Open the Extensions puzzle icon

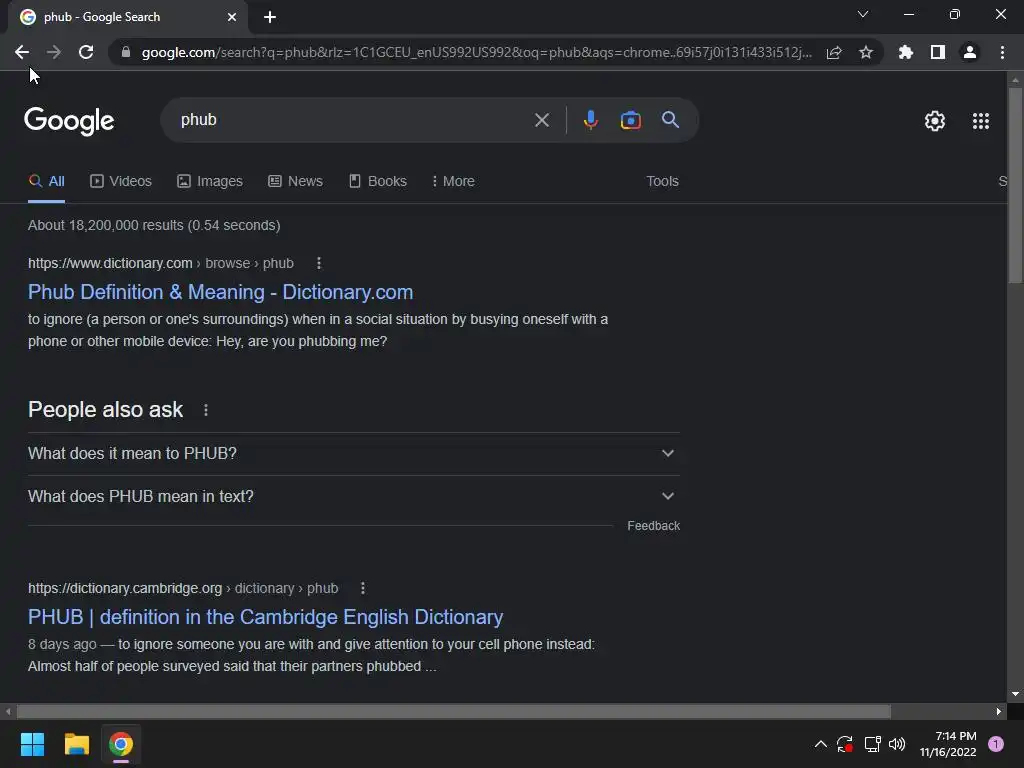coord(906,52)
